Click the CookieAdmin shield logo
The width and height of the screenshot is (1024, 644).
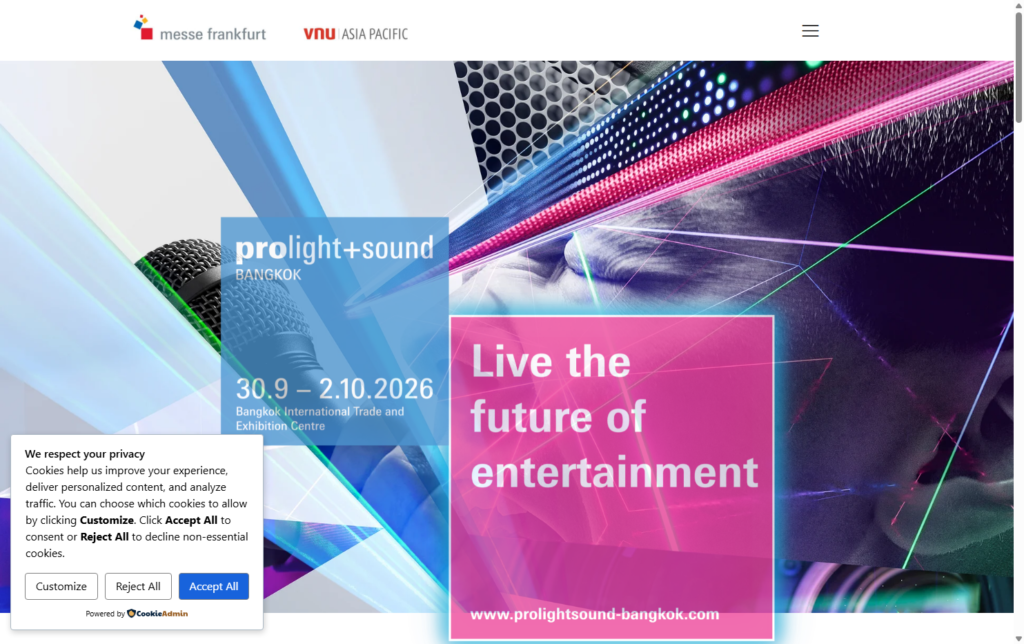tap(131, 613)
